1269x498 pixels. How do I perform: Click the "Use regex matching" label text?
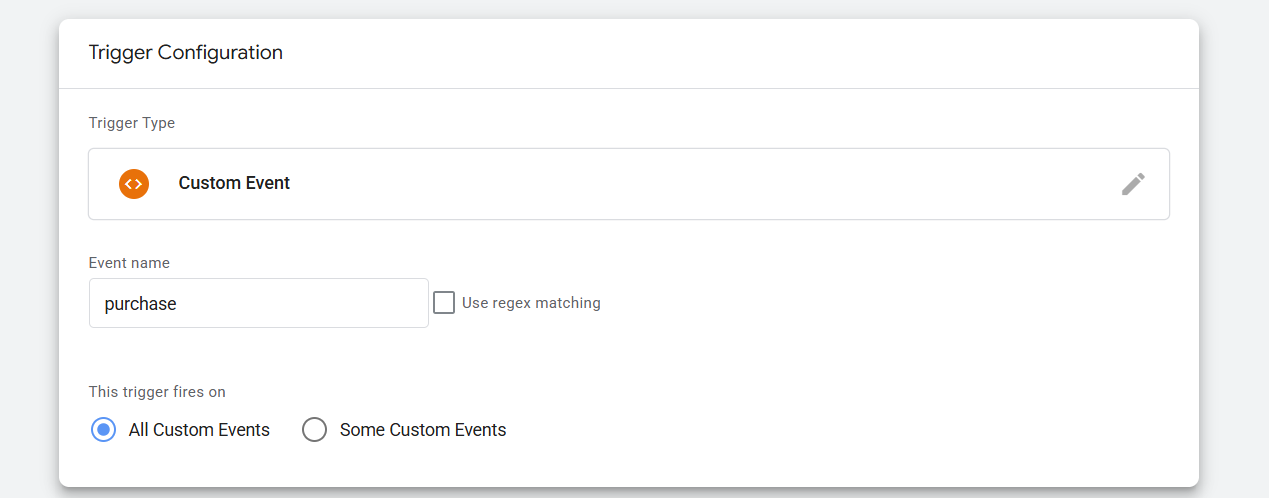click(531, 303)
